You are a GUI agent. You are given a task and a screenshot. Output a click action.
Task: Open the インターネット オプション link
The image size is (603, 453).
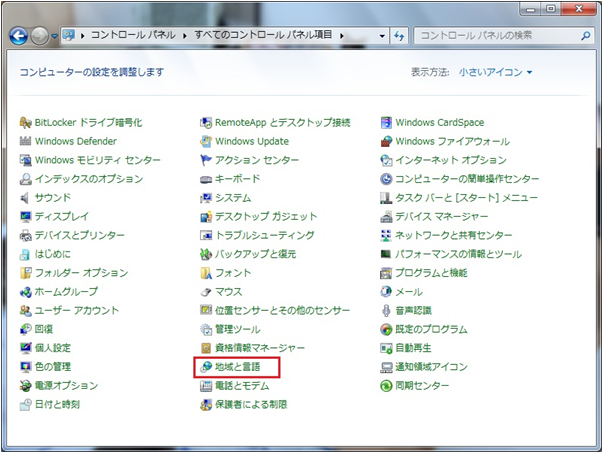(x=451, y=160)
